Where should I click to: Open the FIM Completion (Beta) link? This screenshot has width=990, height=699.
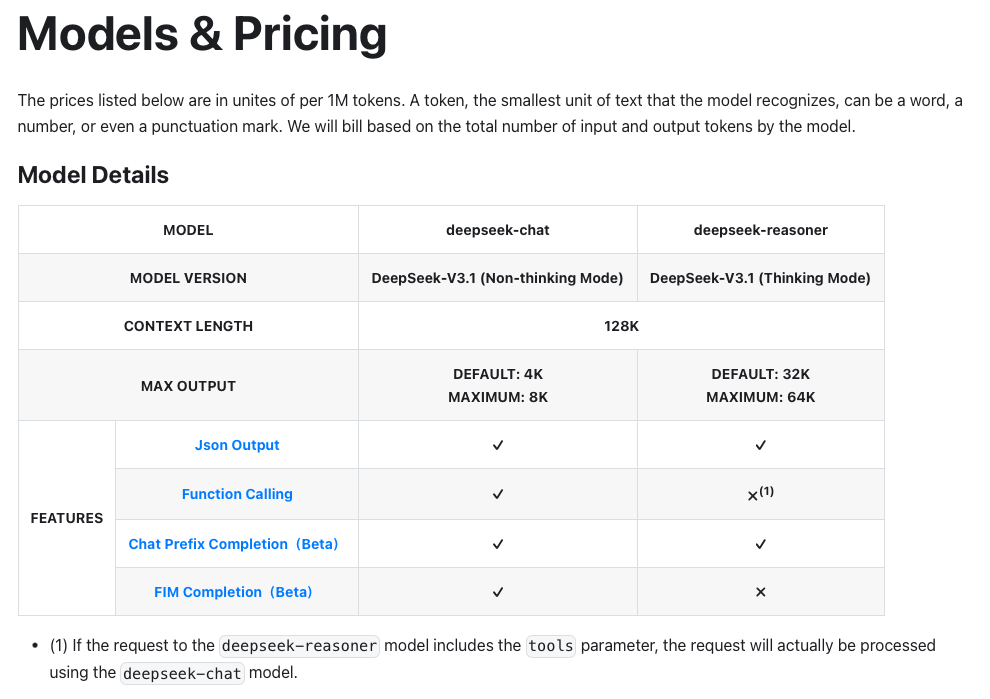click(x=233, y=592)
